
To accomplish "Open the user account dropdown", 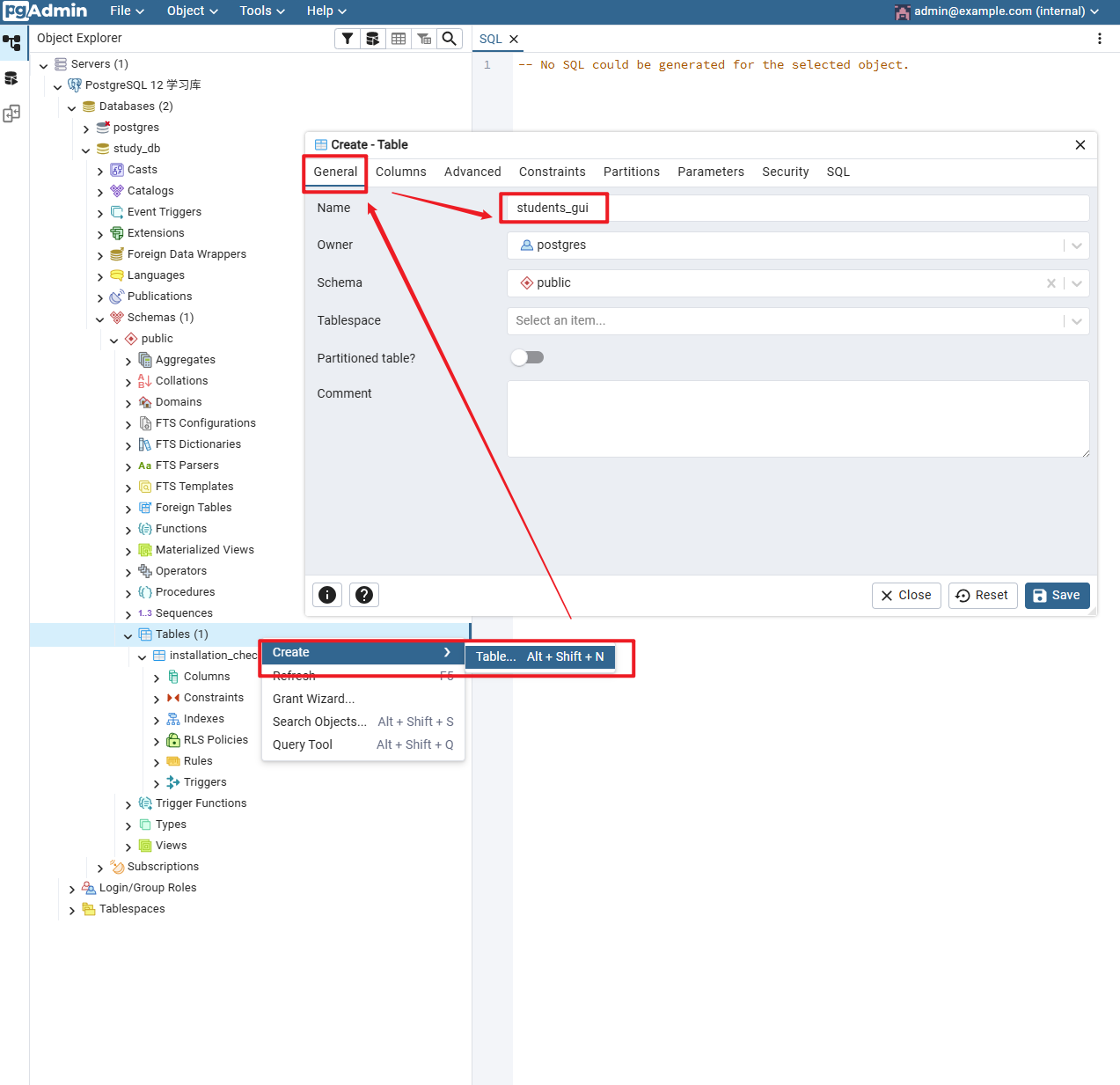I will coord(998,11).
